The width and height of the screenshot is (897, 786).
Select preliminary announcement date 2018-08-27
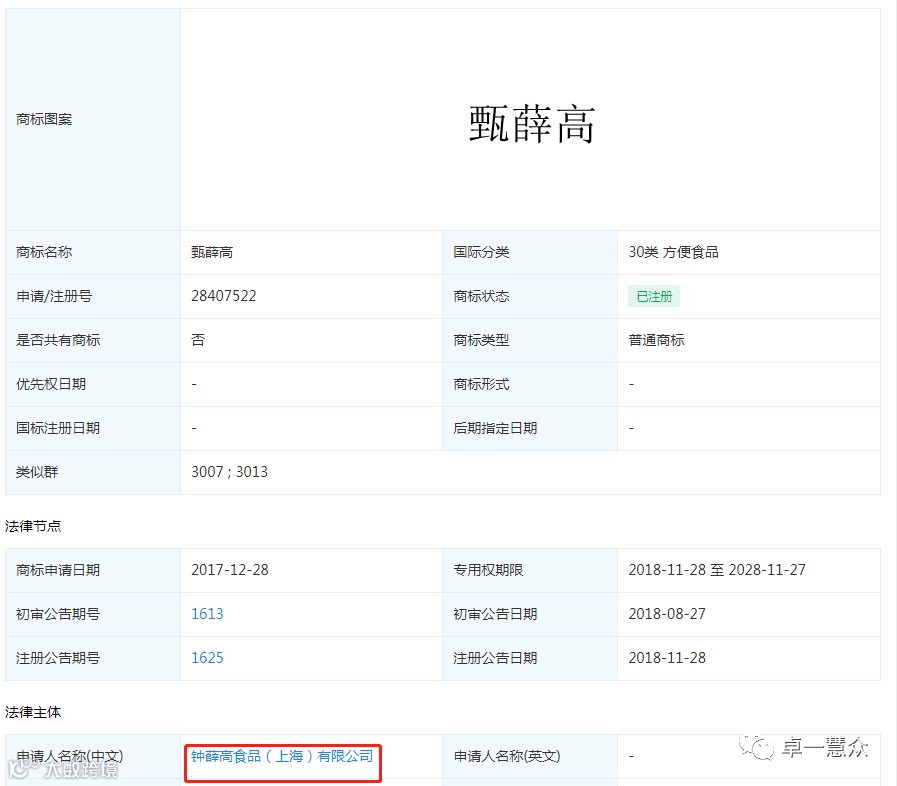coord(667,614)
